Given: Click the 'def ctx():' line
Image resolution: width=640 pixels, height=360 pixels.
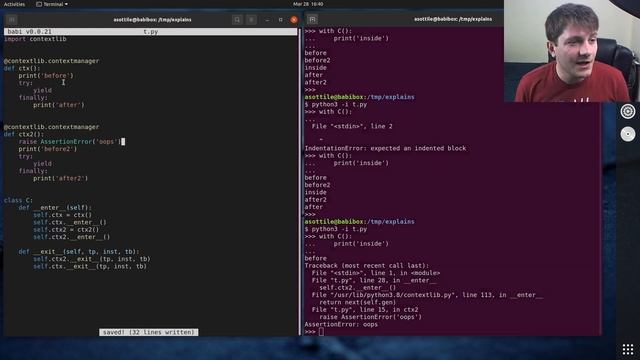Looking at the screenshot, I should click(x=22, y=68).
